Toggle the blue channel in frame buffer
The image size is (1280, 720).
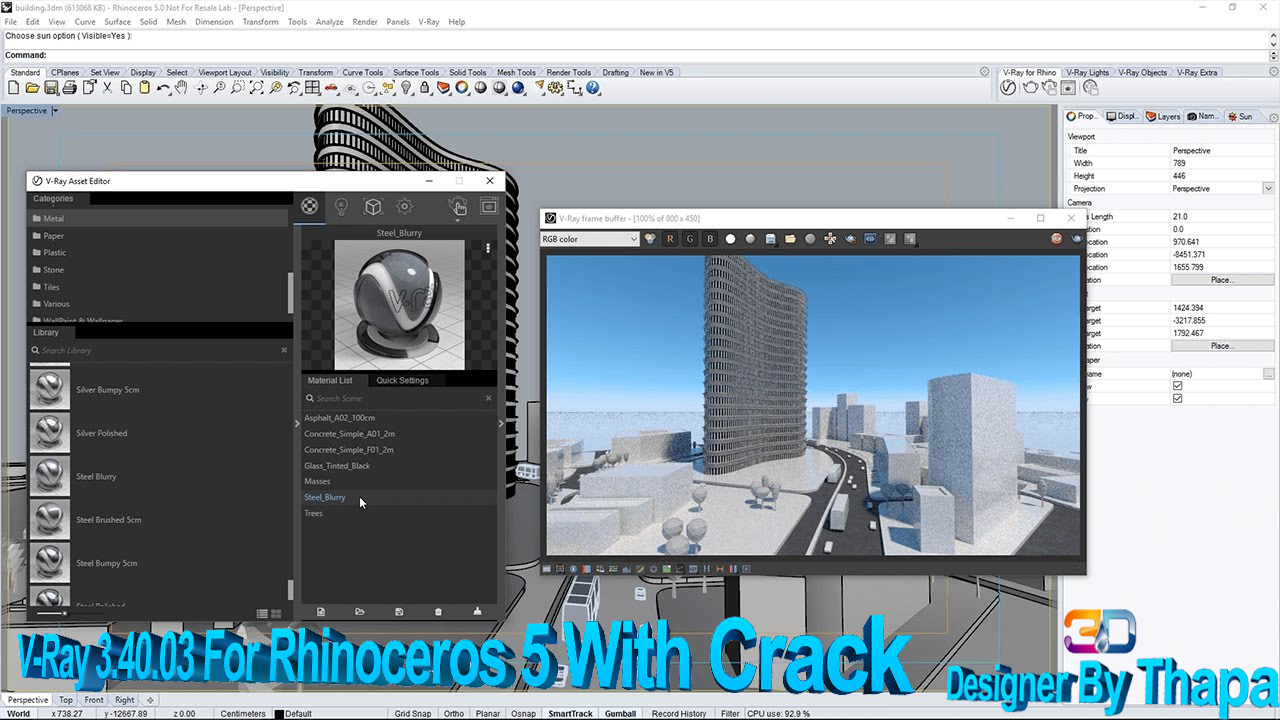point(710,239)
